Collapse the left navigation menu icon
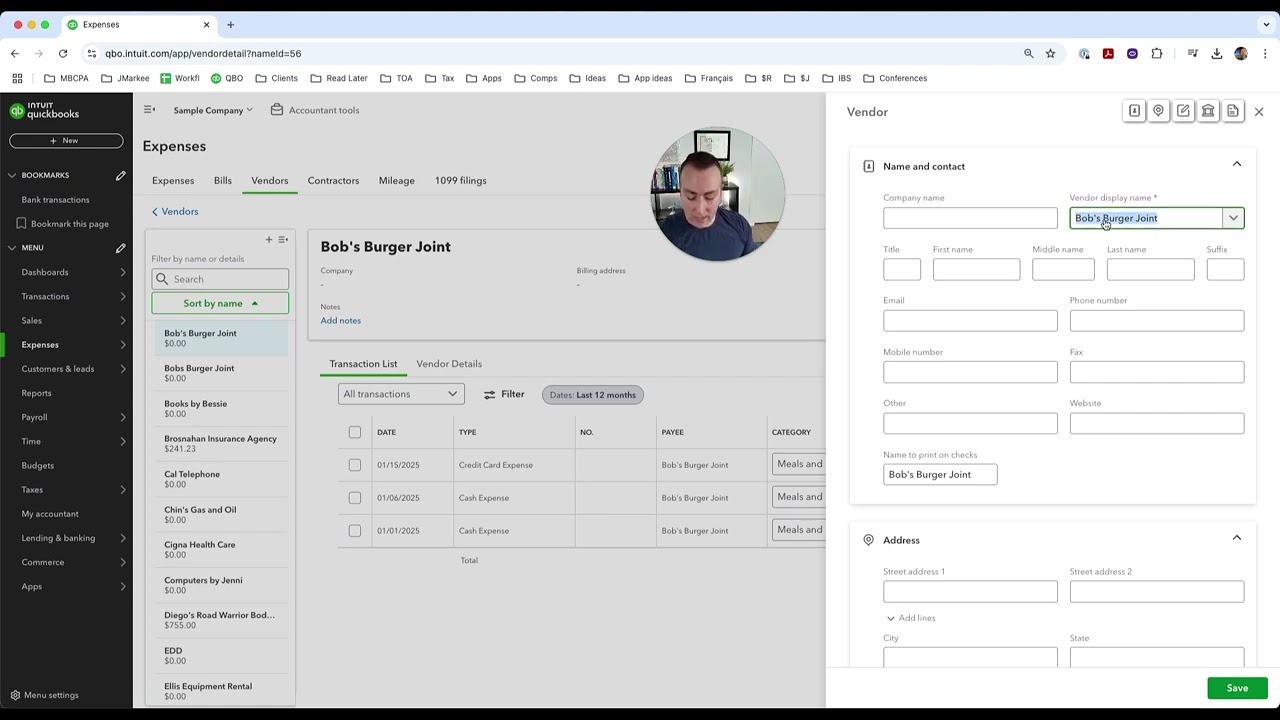The height and width of the screenshot is (720, 1280). tap(149, 110)
